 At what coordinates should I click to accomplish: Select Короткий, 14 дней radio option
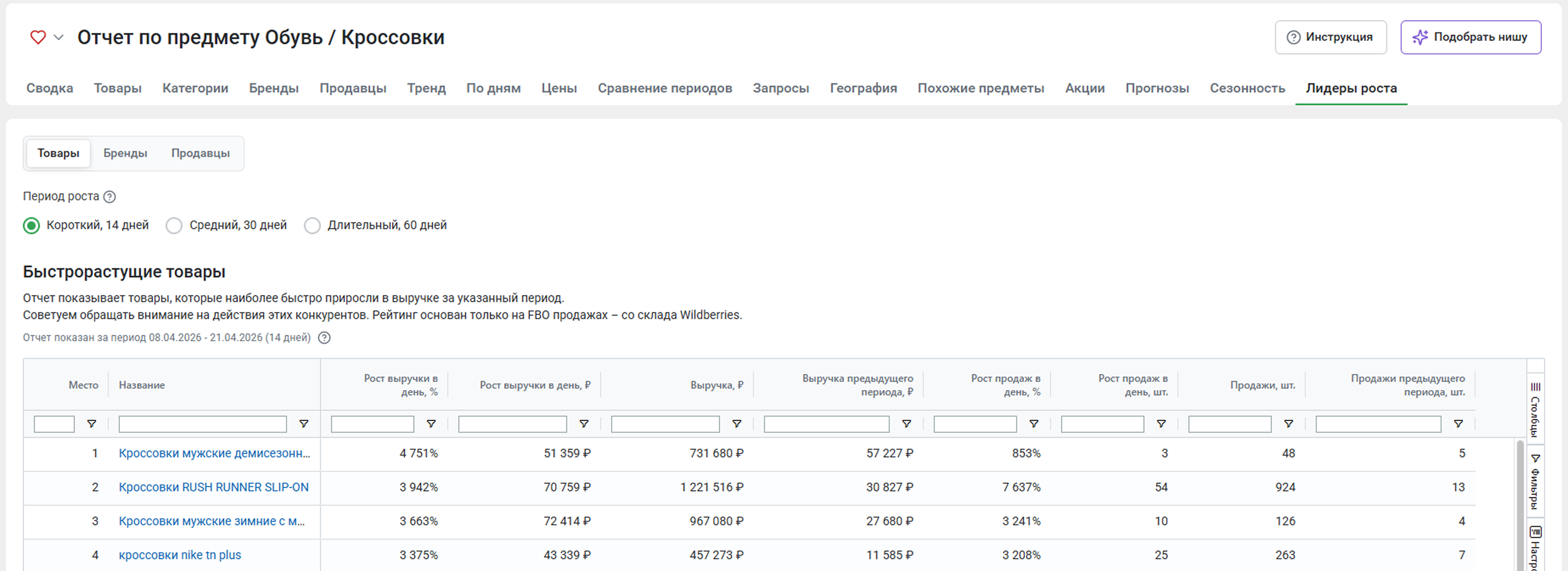tap(32, 226)
